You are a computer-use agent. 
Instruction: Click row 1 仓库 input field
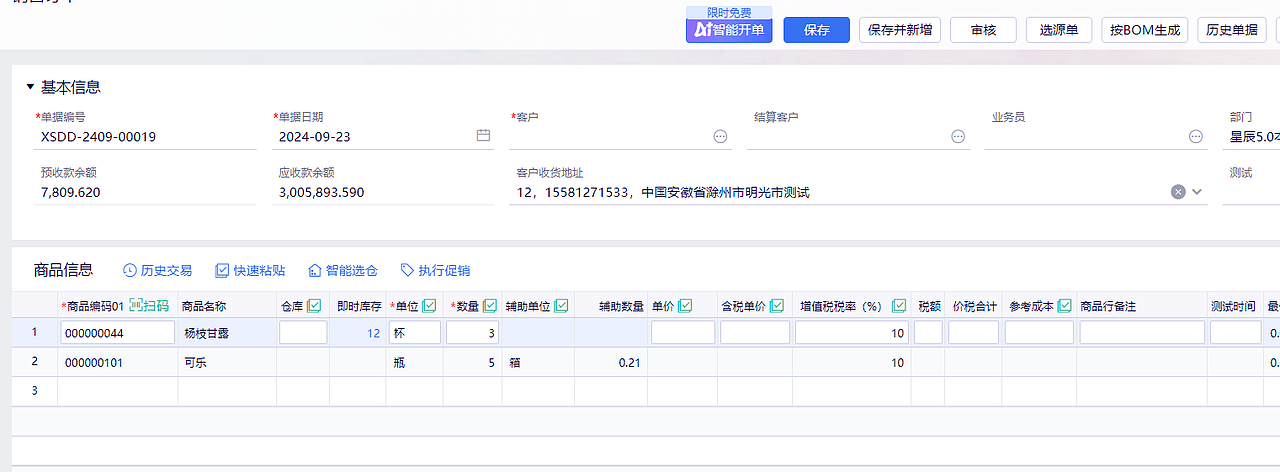303,333
